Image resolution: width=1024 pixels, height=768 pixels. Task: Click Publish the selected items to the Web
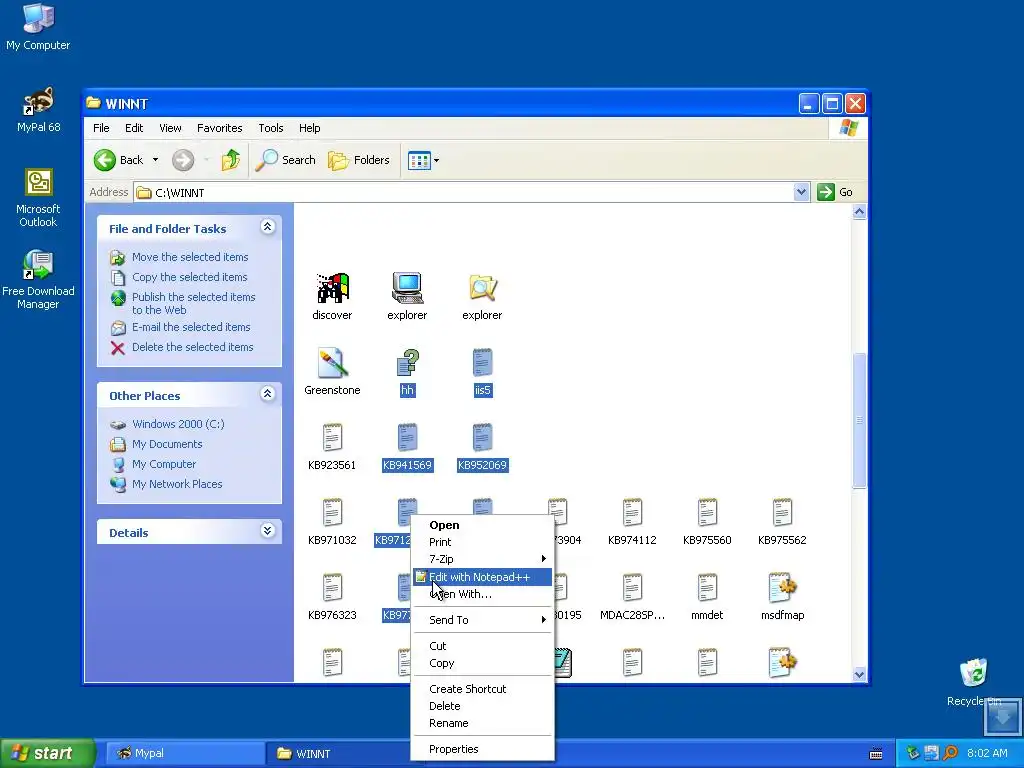click(193, 303)
